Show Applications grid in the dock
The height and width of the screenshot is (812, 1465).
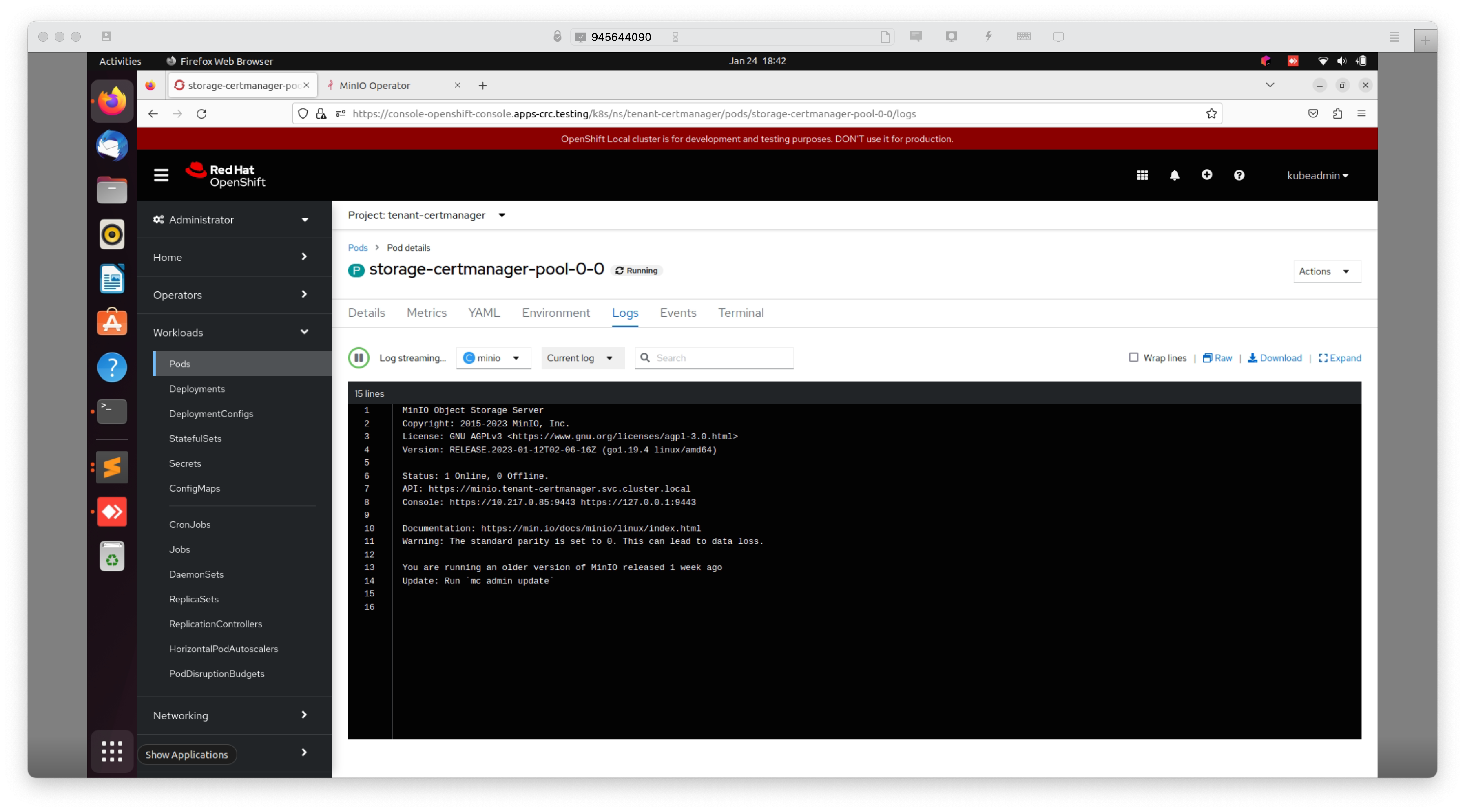[112, 751]
